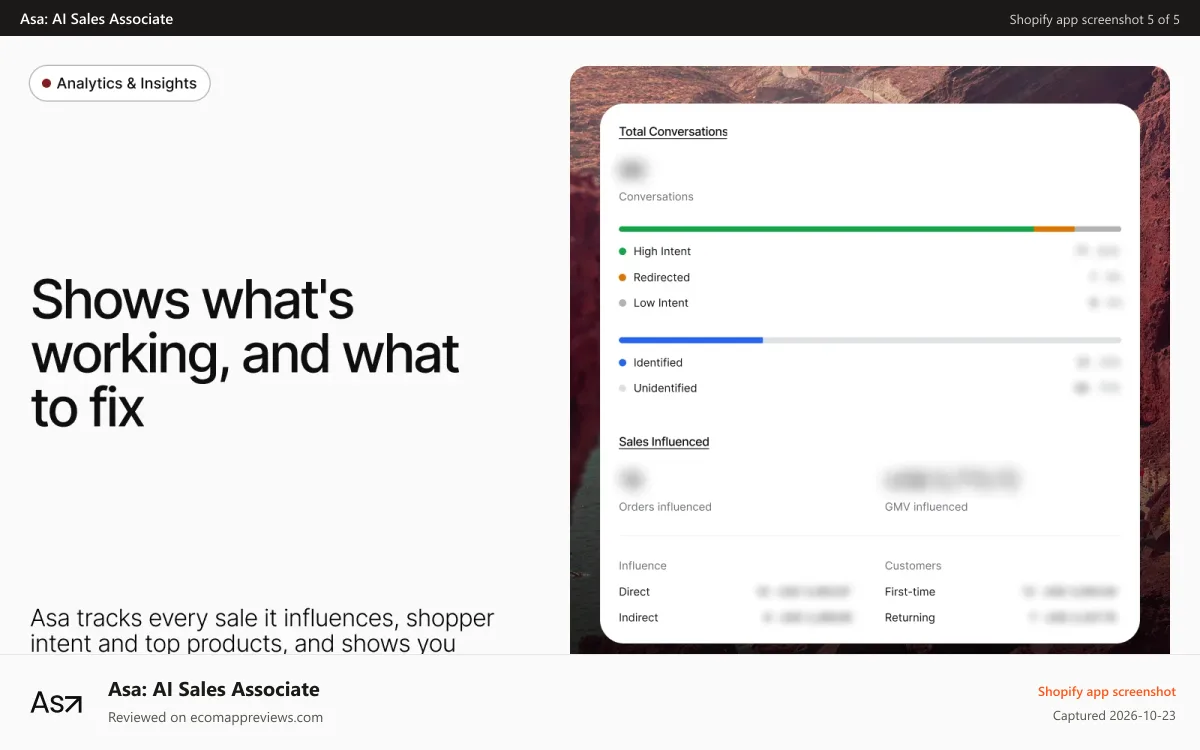Click the dark red dot in Analytics badge
1200x750 pixels.
(x=46, y=83)
